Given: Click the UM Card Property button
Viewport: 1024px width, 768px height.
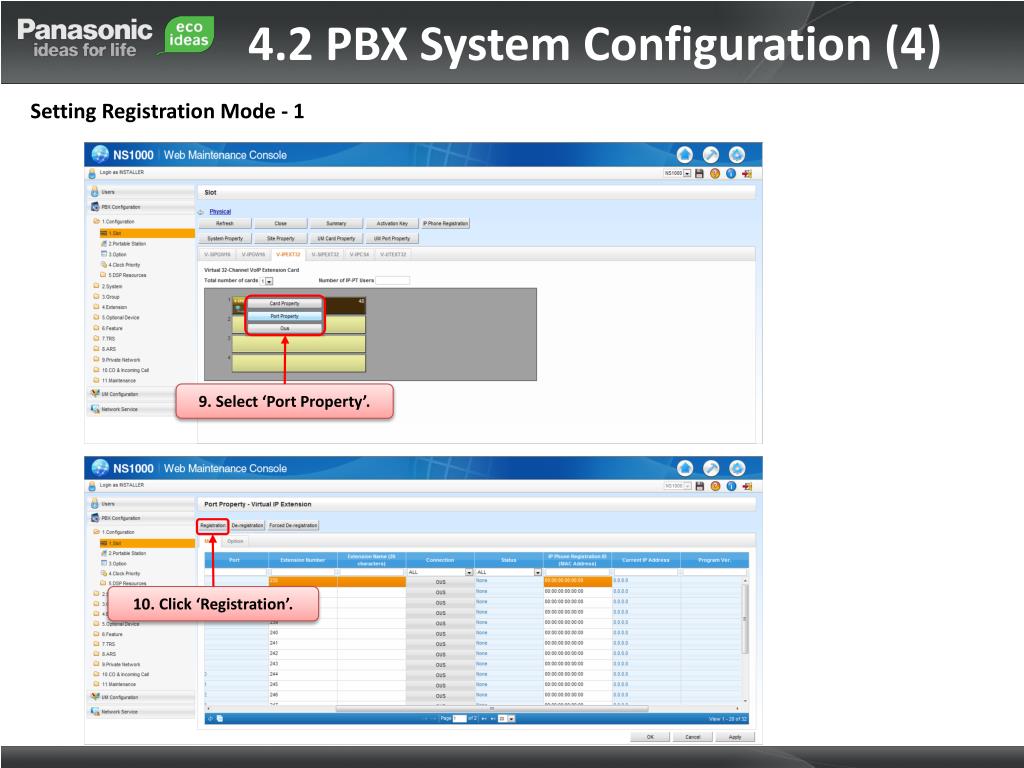Looking at the screenshot, I should [336, 238].
